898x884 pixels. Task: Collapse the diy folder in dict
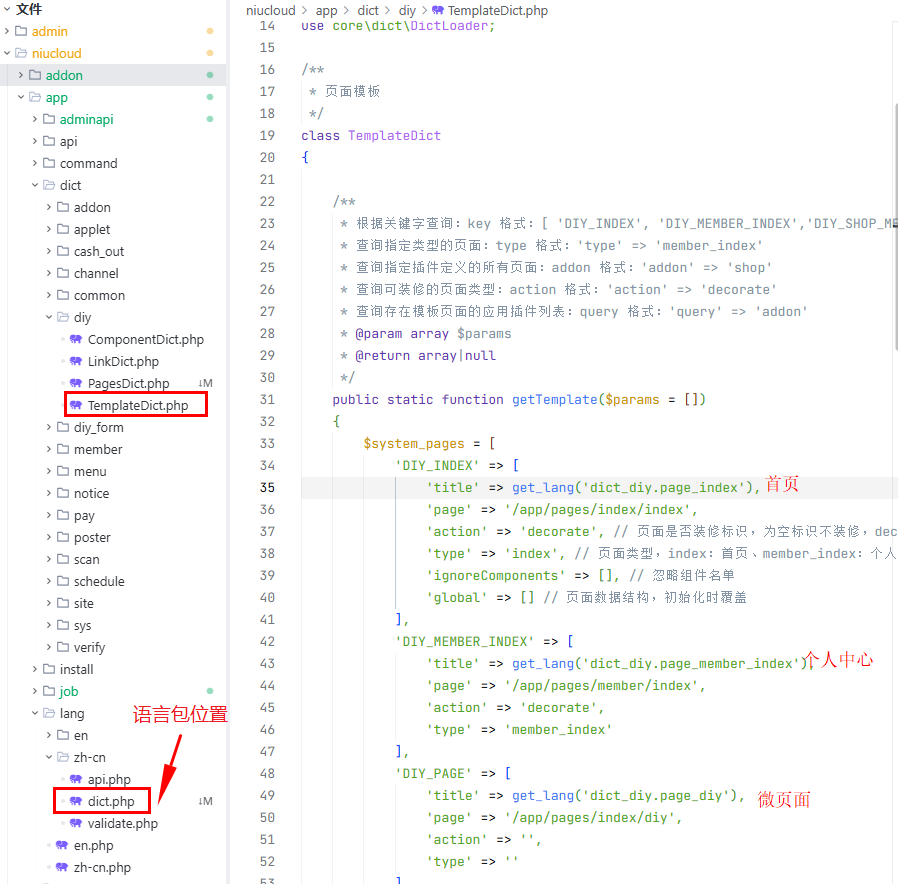[x=49, y=317]
